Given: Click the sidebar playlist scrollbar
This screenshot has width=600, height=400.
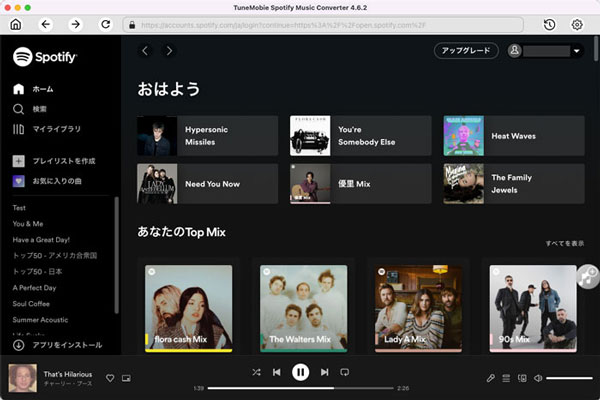Looking at the screenshot, I should [x=116, y=255].
